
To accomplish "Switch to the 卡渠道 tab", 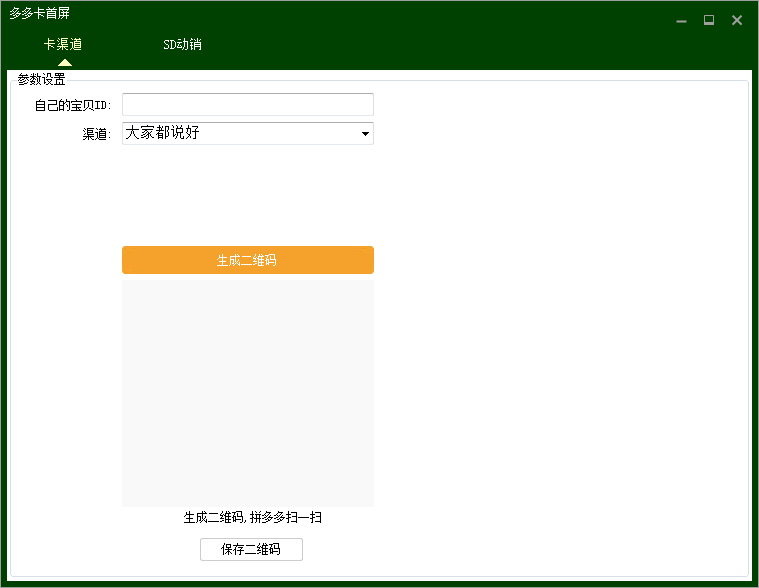I will (x=63, y=45).
